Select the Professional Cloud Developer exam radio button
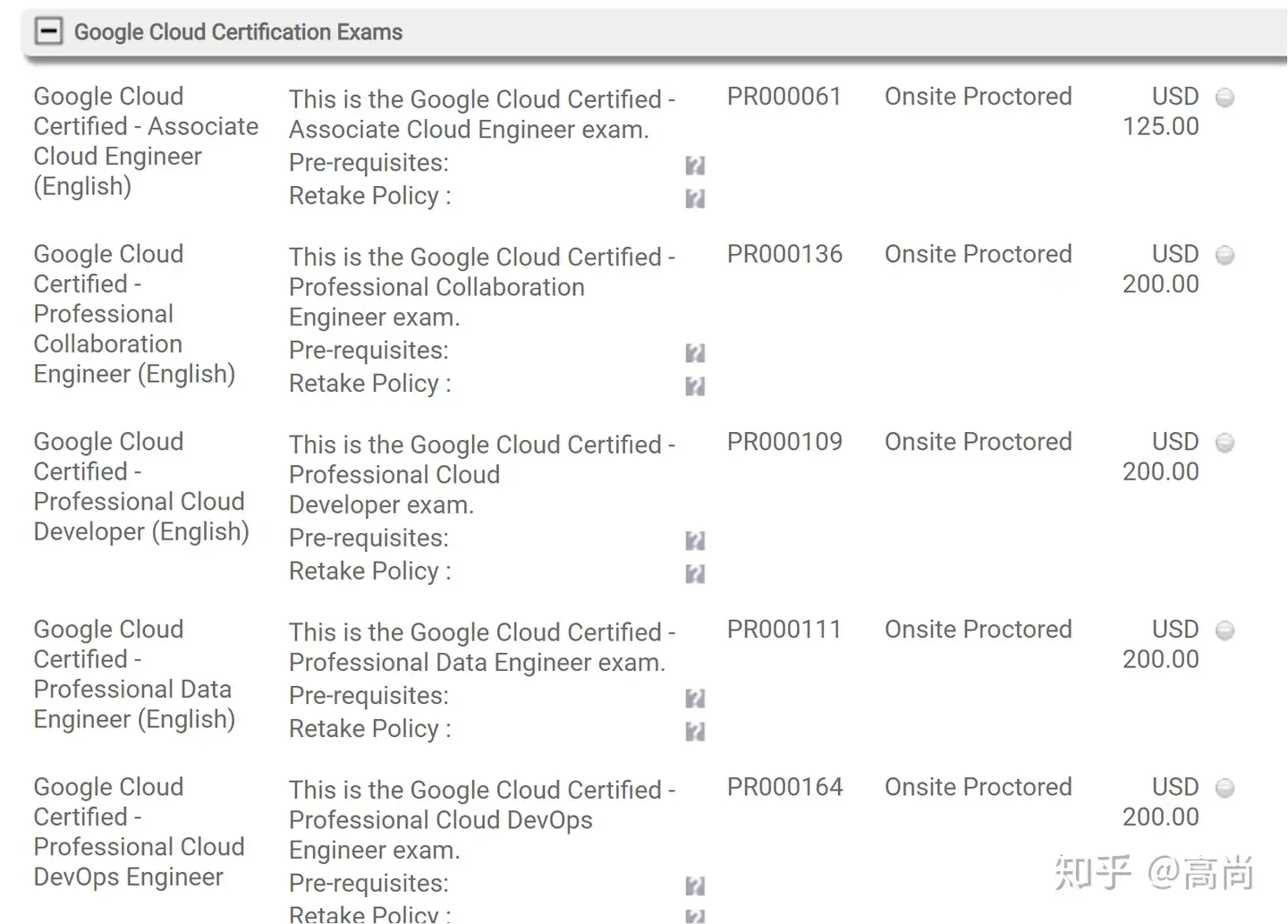This screenshot has width=1288, height=924. click(1225, 443)
